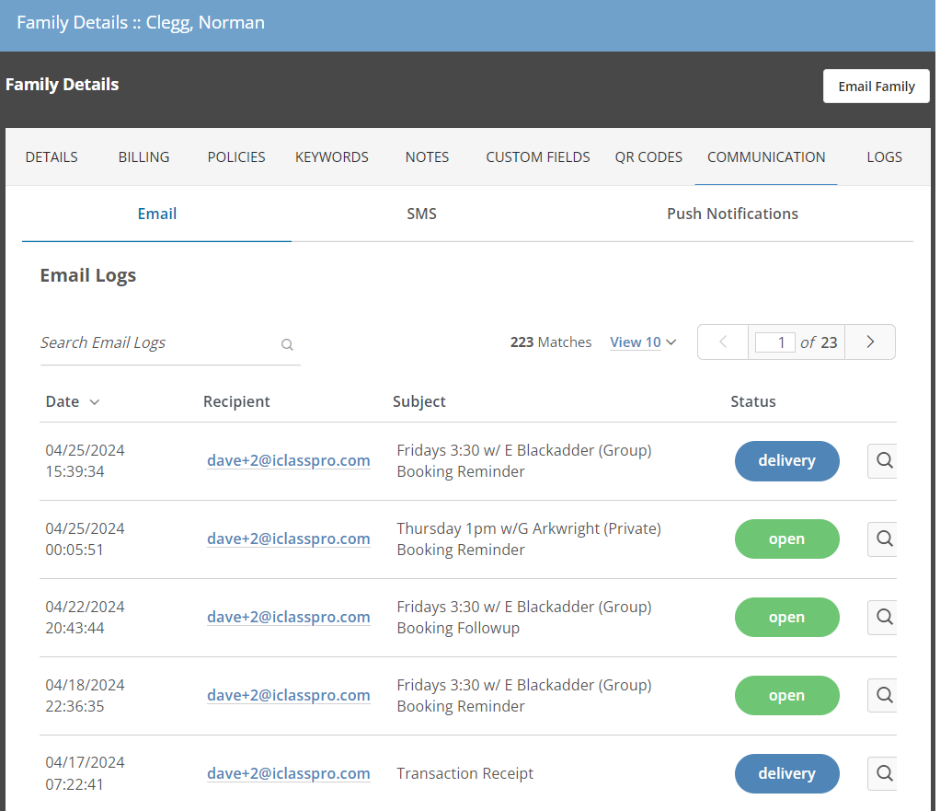This screenshot has height=811, width=936.
Task: Open the View 10 results dropdown
Action: (643, 343)
